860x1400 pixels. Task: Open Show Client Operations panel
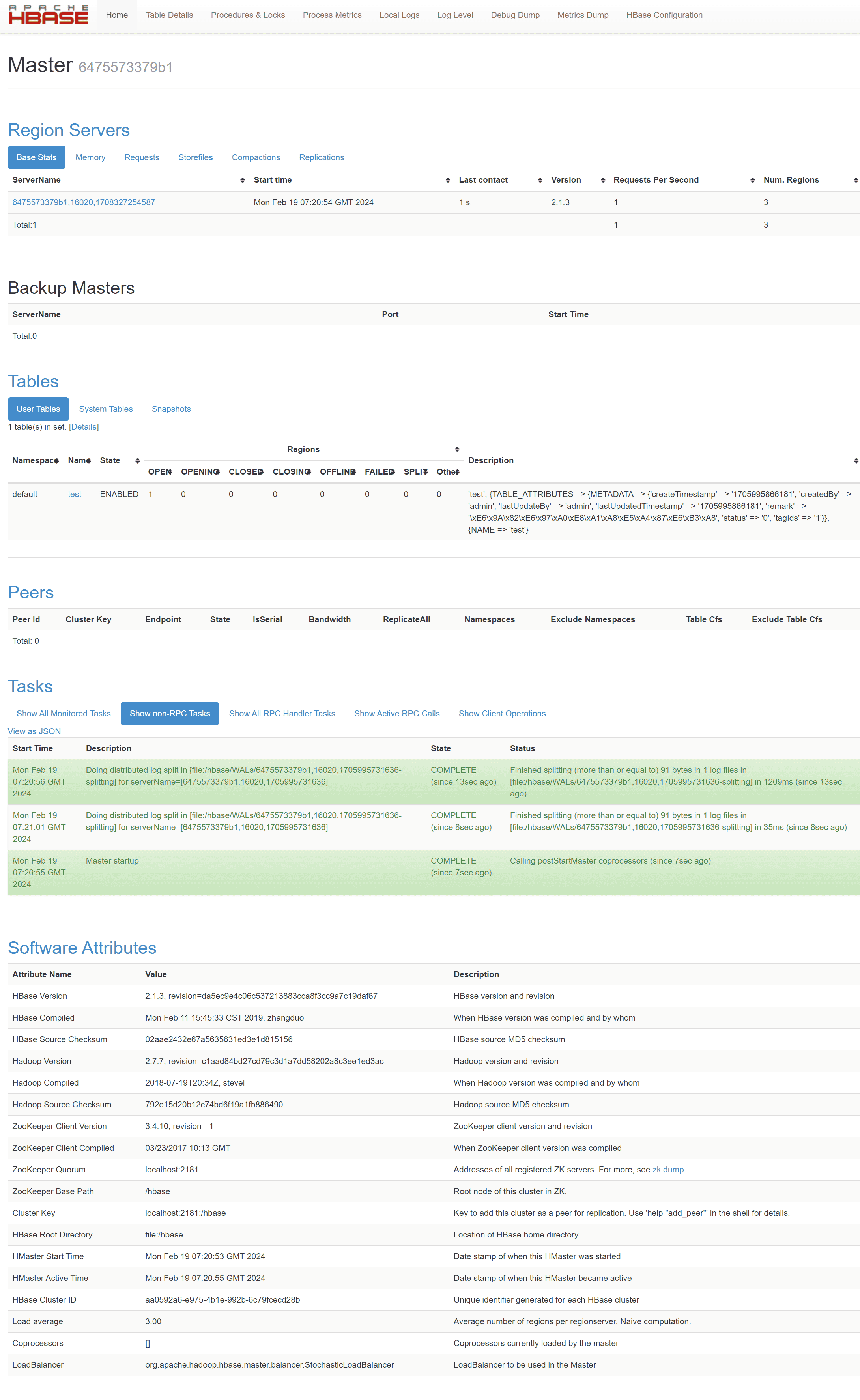click(x=502, y=713)
